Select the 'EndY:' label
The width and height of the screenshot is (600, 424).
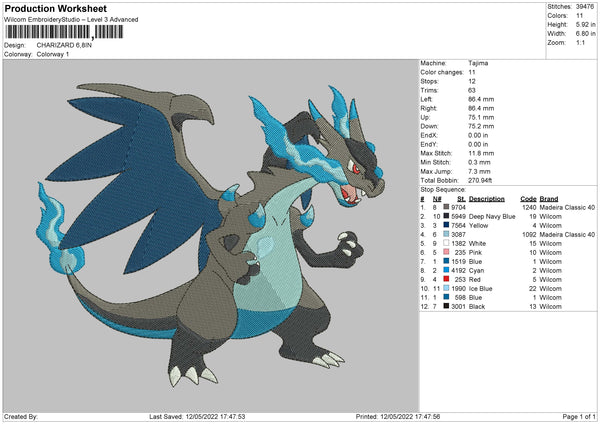[x=429, y=144]
